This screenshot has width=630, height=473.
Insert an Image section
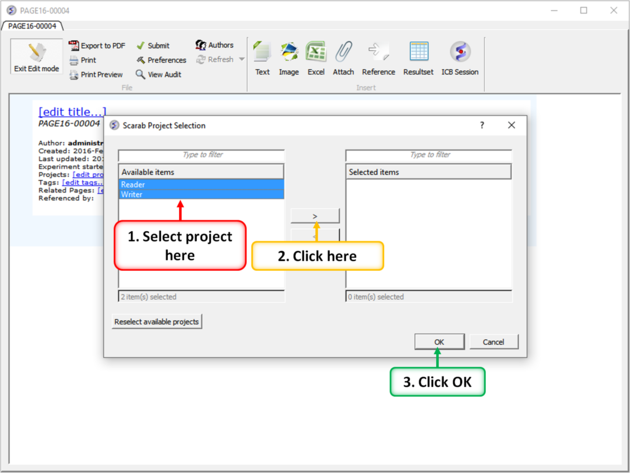pyautogui.click(x=289, y=53)
